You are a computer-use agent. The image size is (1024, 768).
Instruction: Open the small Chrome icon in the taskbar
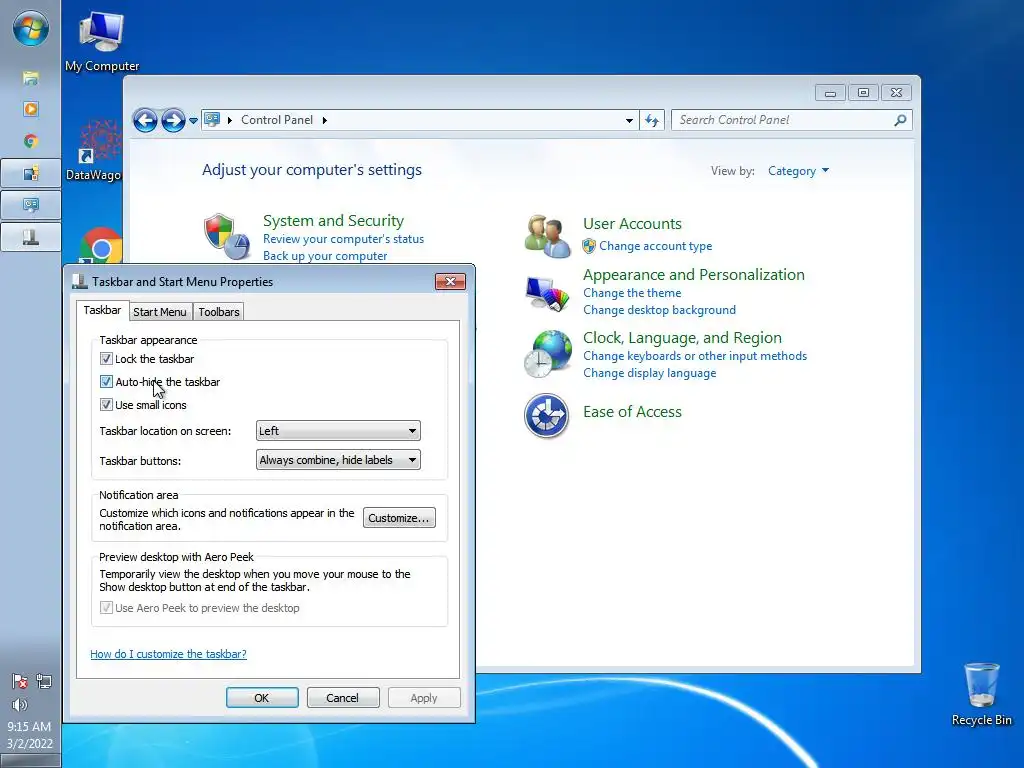[31, 141]
